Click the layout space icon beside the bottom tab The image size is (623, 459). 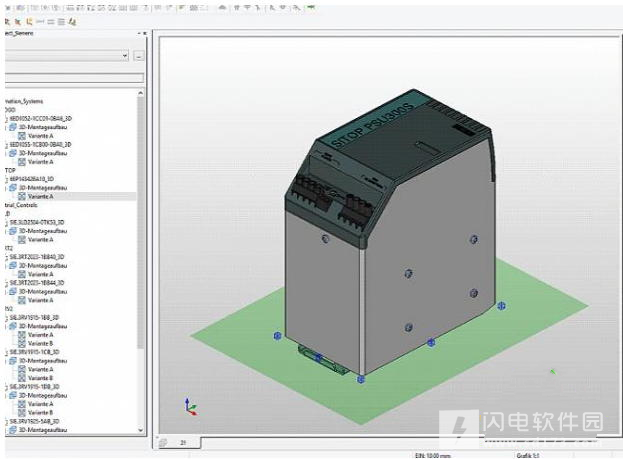pyautogui.click(x=163, y=442)
